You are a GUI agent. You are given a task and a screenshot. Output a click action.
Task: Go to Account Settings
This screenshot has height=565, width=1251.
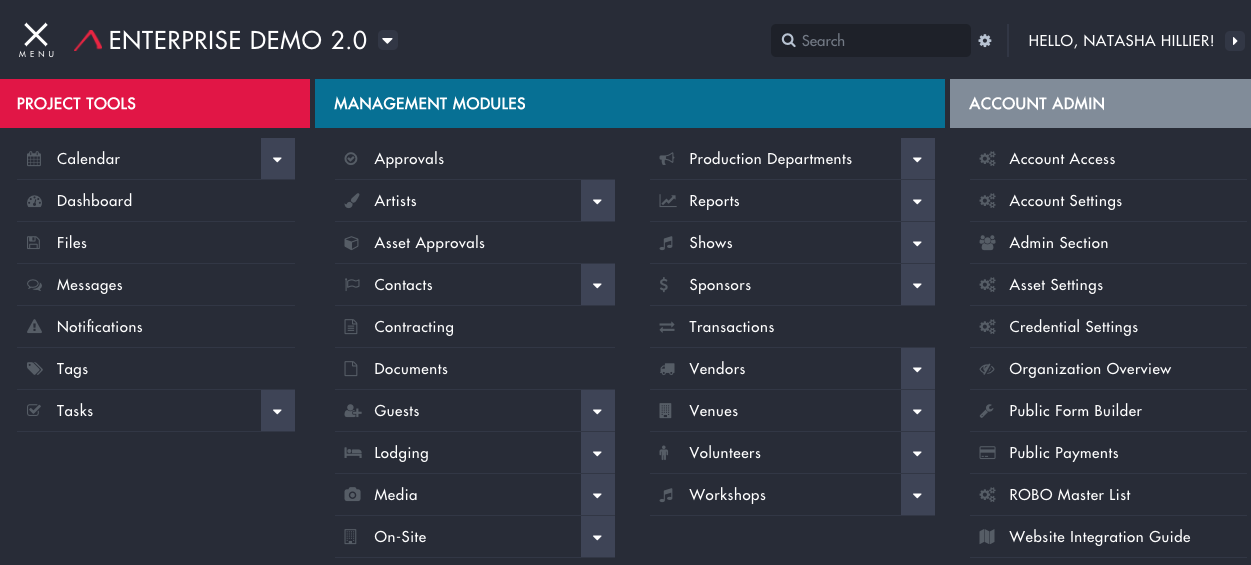coord(1065,201)
